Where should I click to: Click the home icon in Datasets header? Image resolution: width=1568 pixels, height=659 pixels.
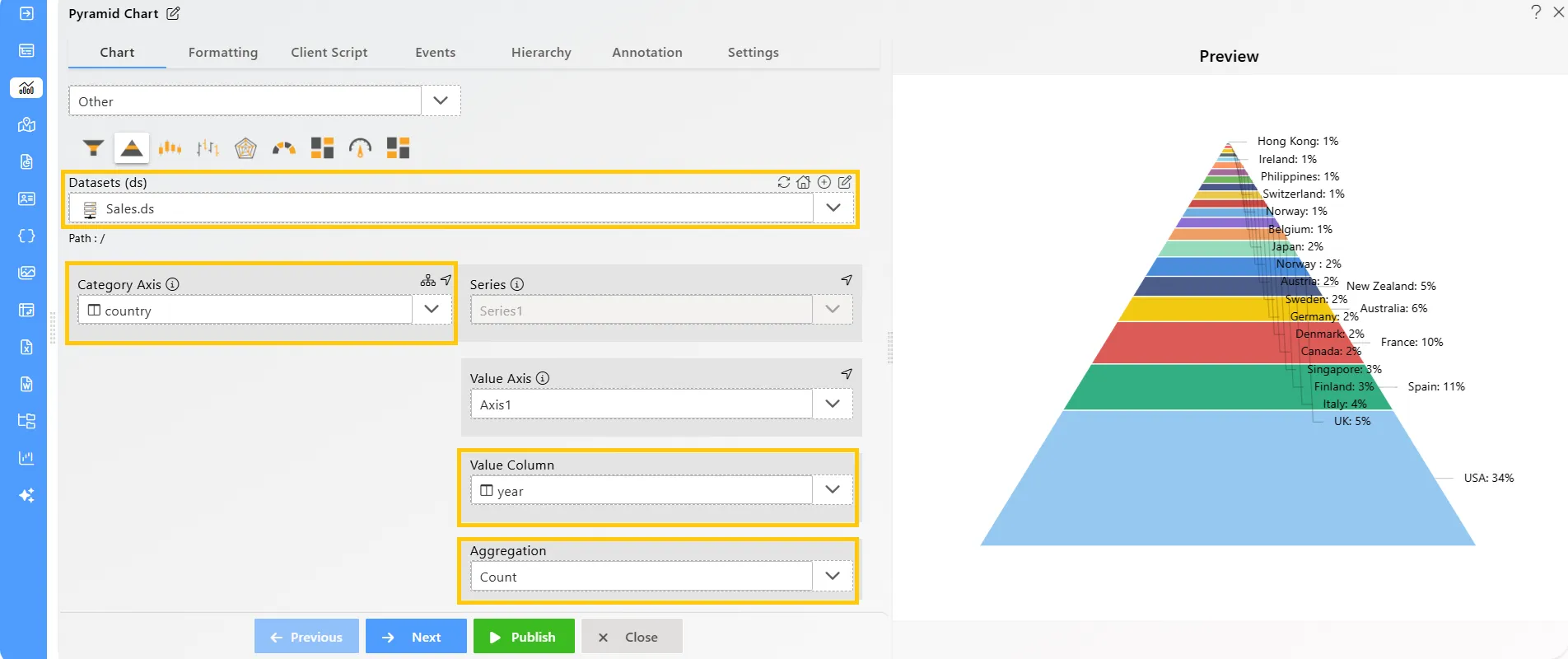[x=804, y=182]
